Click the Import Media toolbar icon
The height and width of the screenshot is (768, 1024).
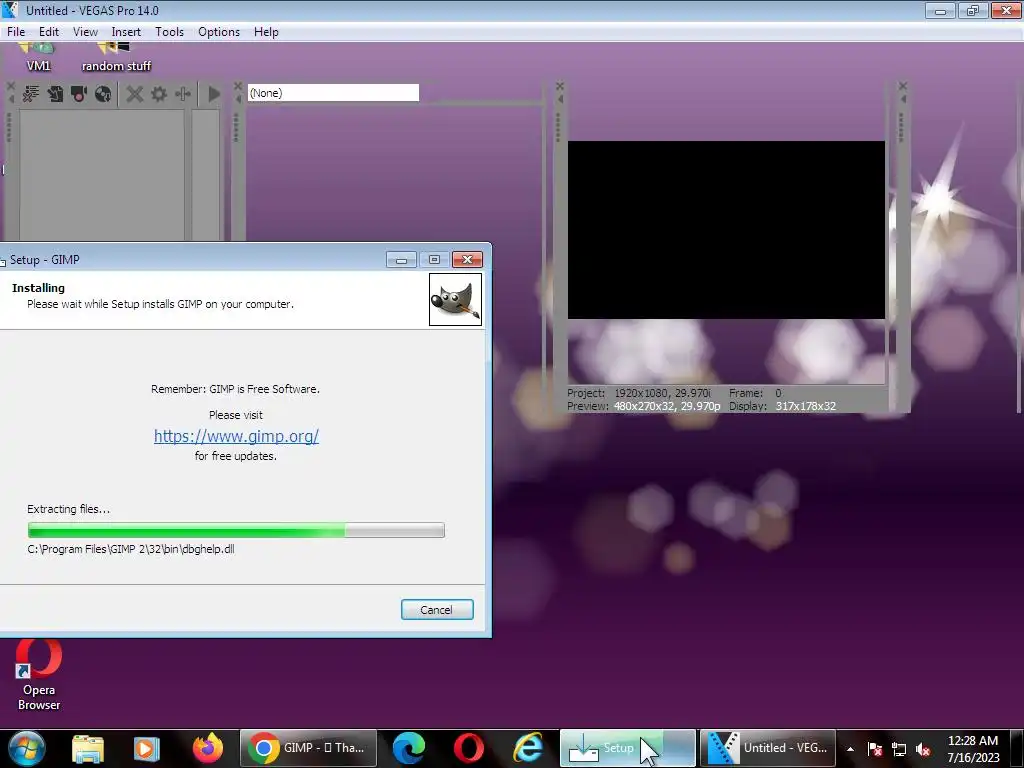coord(56,94)
